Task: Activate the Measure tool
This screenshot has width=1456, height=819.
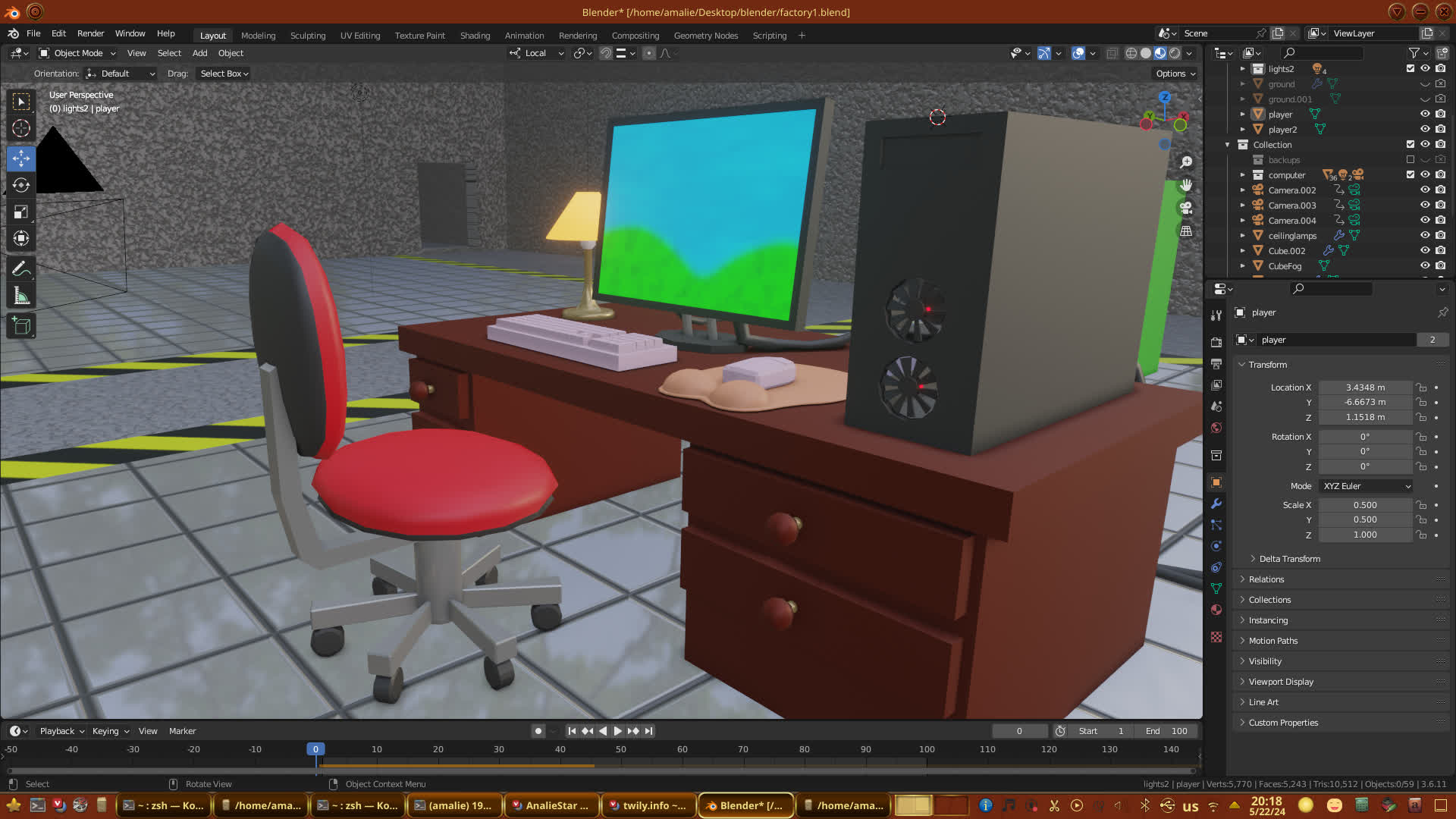Action: tap(21, 297)
